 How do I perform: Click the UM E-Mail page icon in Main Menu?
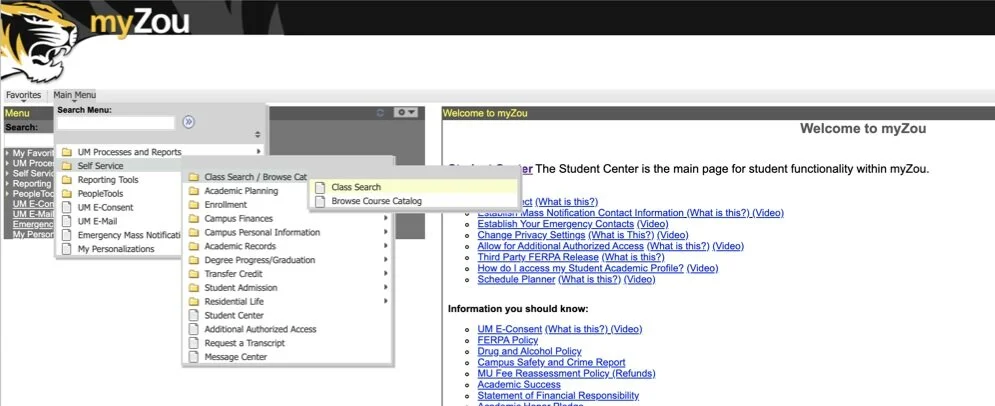pyautogui.click(x=67, y=221)
